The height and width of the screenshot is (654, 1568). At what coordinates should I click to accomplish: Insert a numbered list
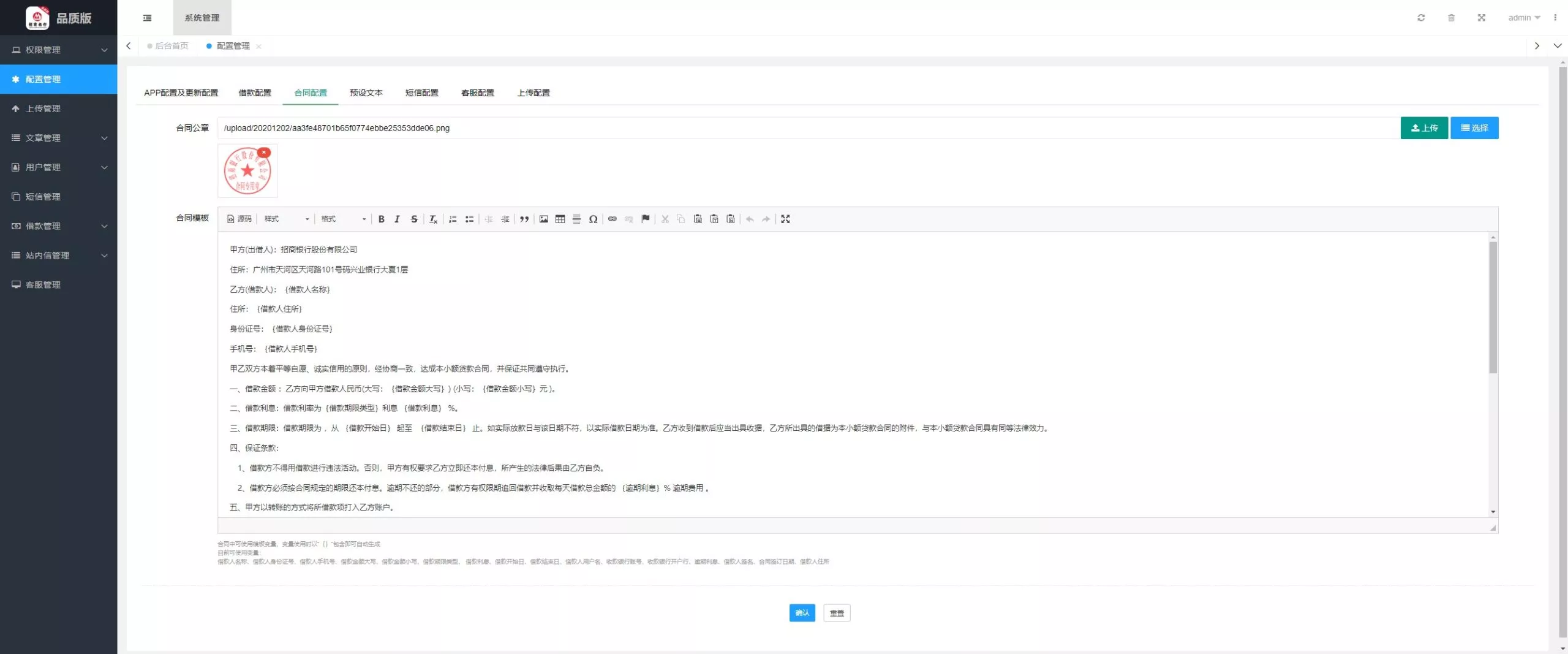click(453, 219)
